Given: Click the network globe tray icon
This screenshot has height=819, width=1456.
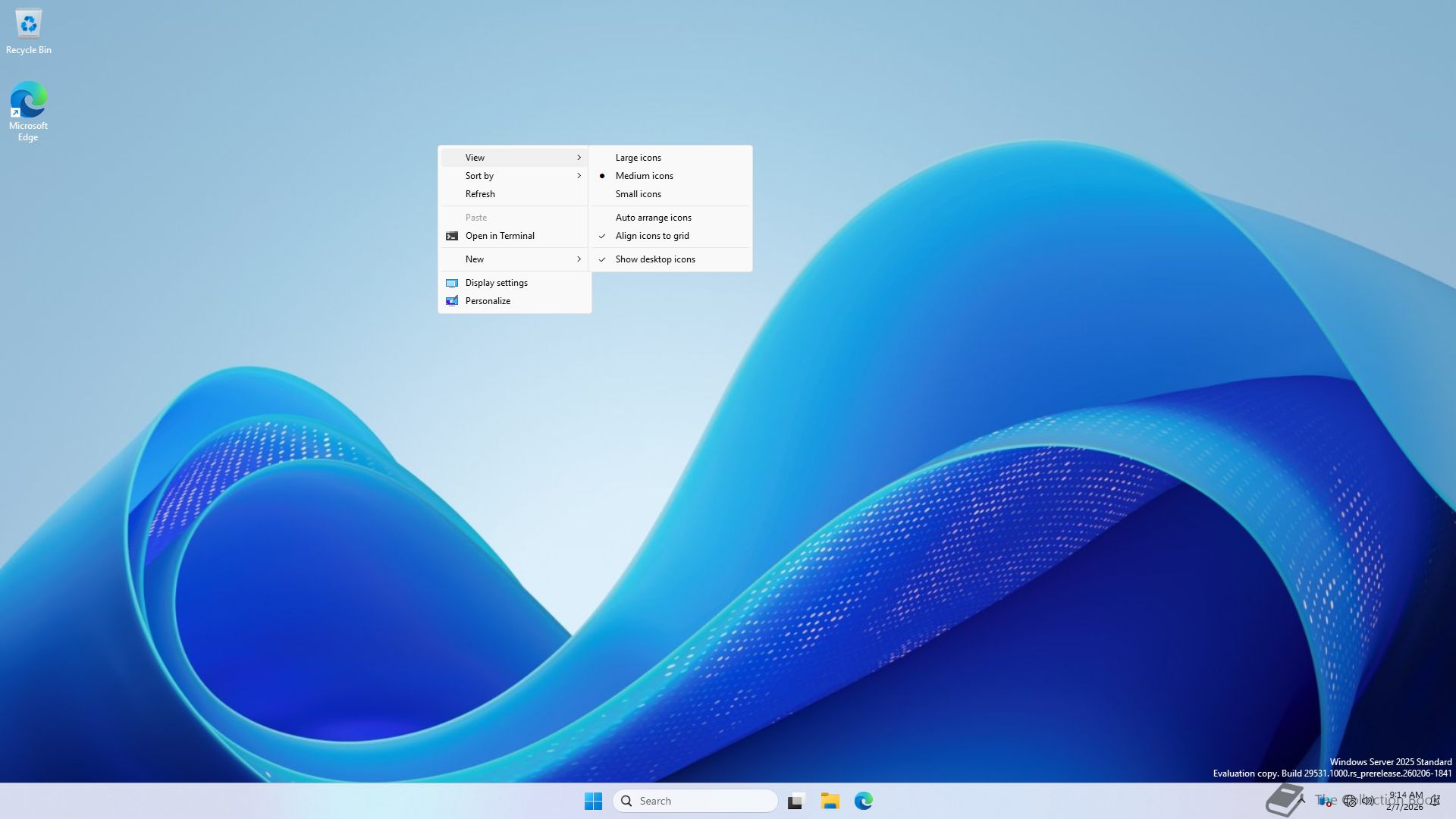Looking at the screenshot, I should [x=1349, y=801].
